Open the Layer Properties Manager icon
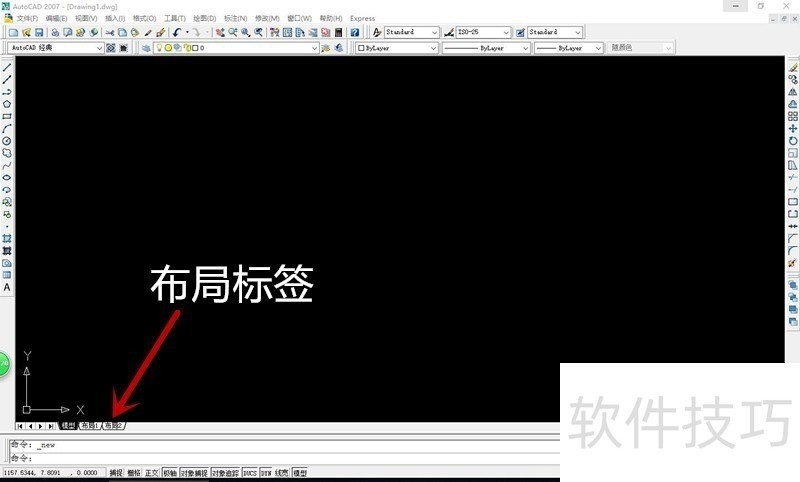This screenshot has width=800, height=482. pyautogui.click(x=146, y=48)
